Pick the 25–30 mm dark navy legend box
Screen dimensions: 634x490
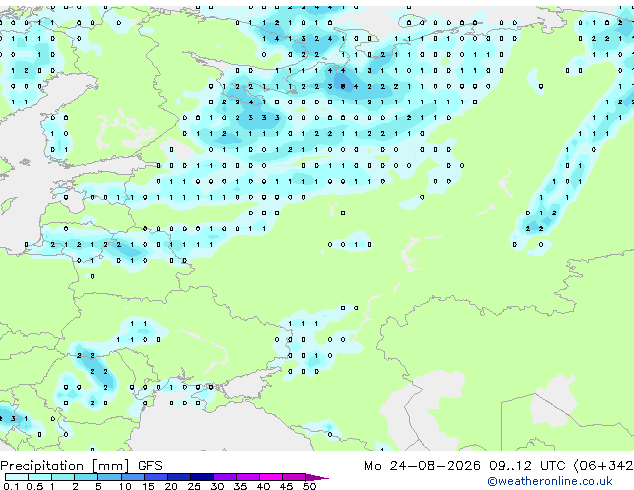[x=201, y=477]
